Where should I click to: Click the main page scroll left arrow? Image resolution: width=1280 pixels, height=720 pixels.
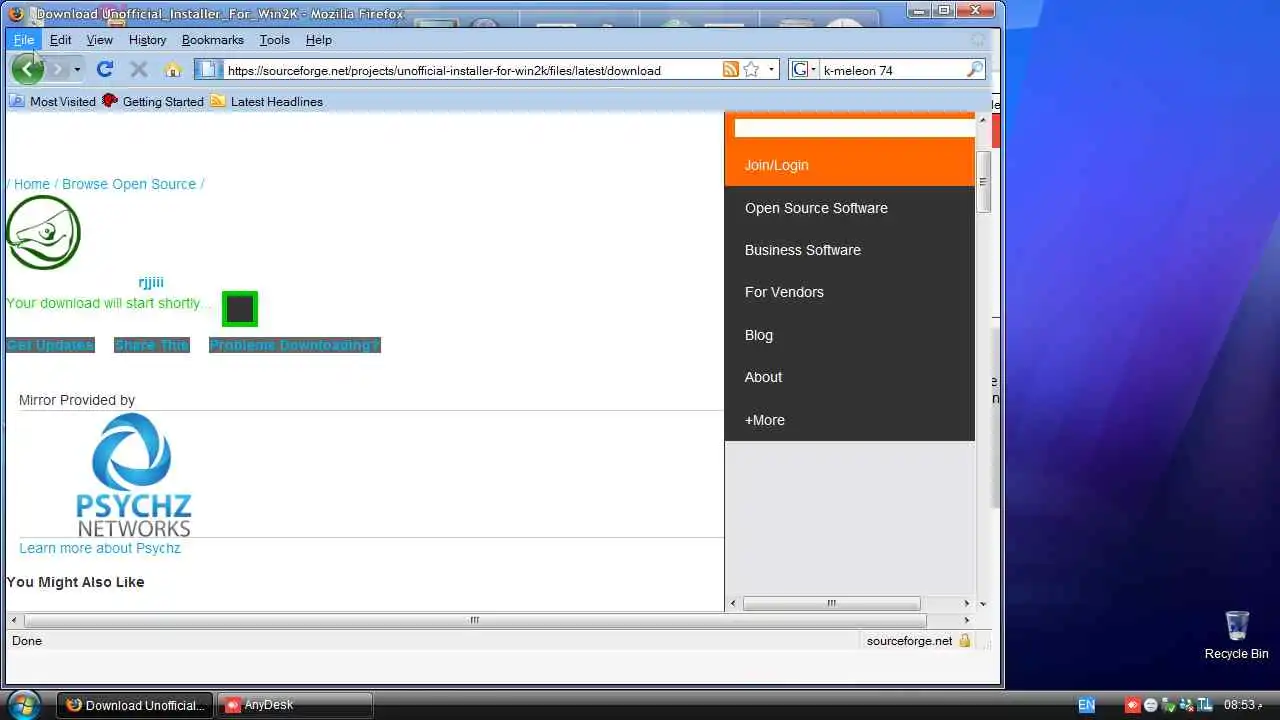coord(13,620)
